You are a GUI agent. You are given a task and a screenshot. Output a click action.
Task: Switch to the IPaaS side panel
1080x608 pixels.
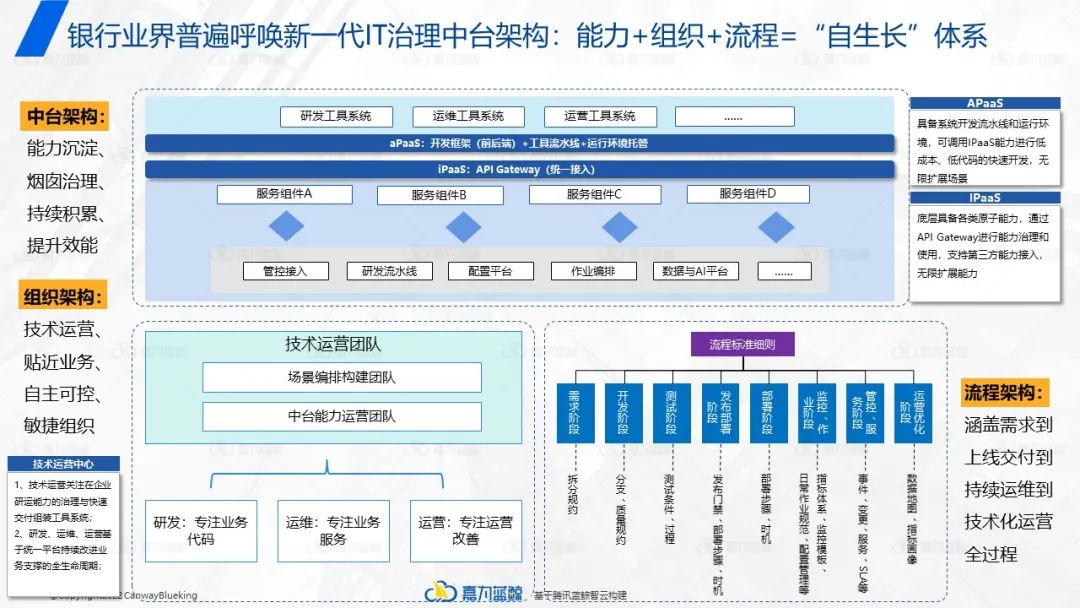click(986, 195)
